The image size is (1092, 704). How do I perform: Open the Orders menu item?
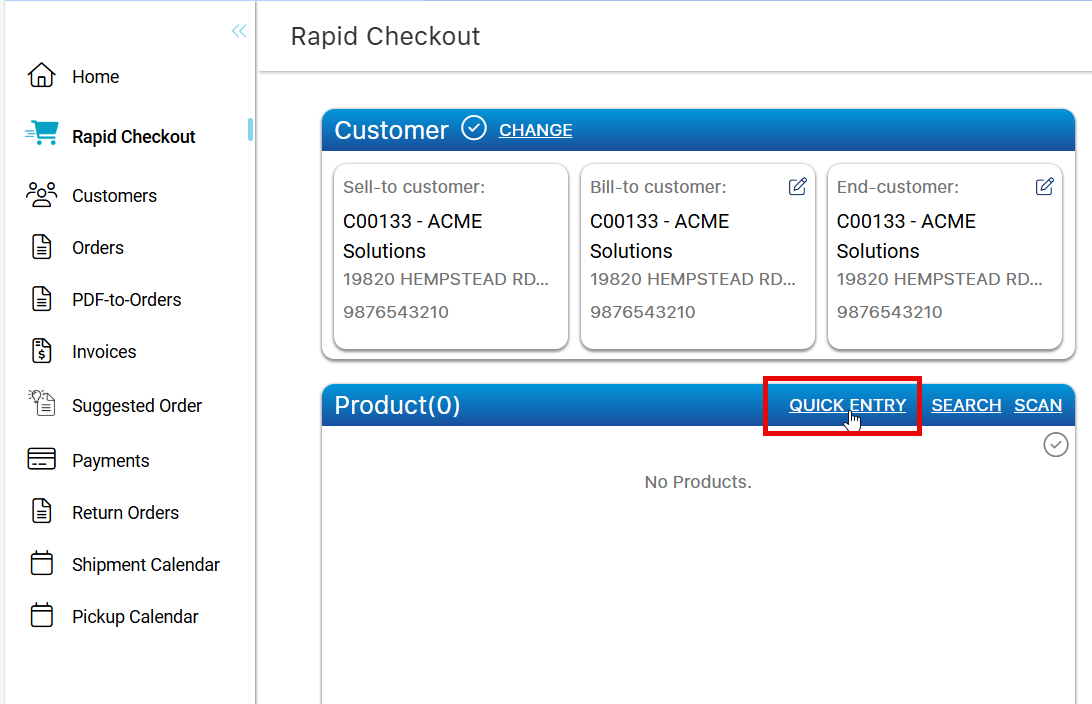[x=98, y=248]
